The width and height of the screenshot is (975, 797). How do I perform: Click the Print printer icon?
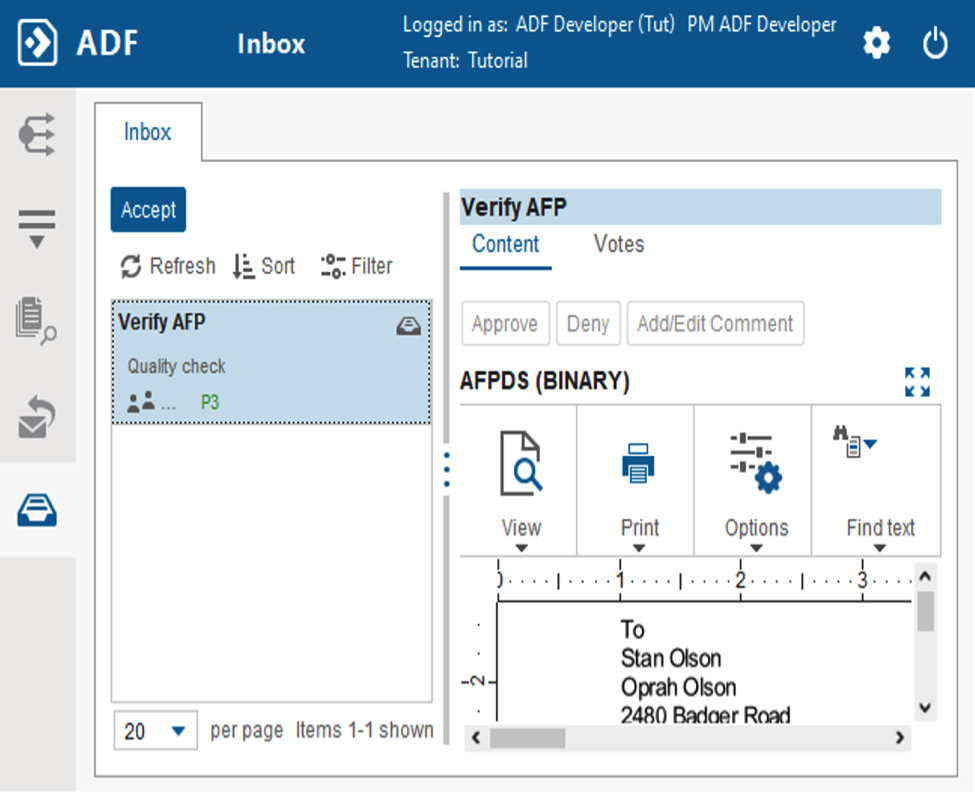(639, 464)
